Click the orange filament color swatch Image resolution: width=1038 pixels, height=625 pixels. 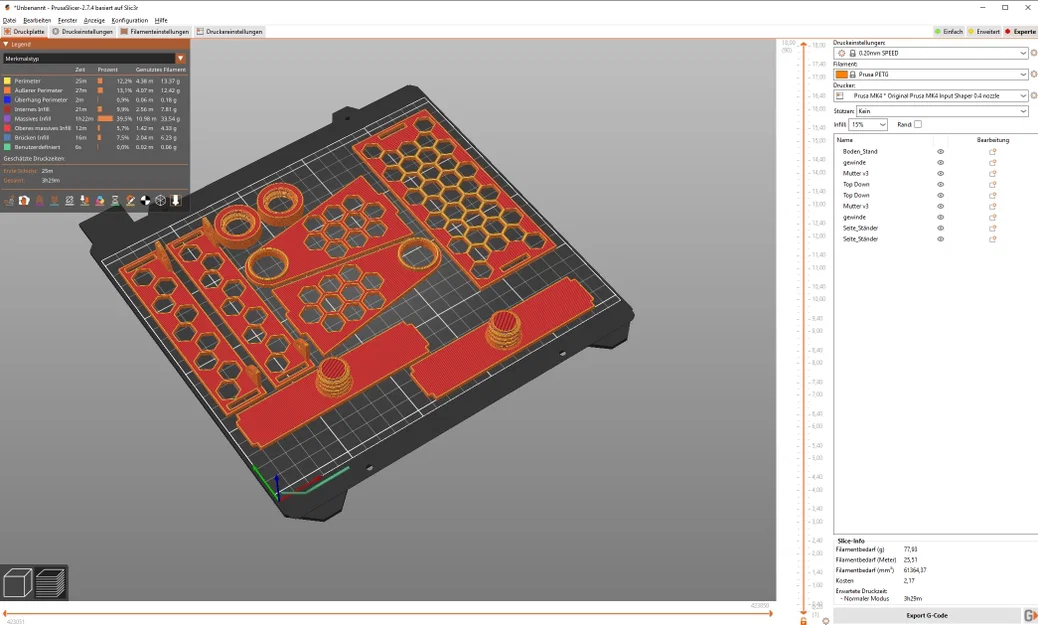[841, 74]
